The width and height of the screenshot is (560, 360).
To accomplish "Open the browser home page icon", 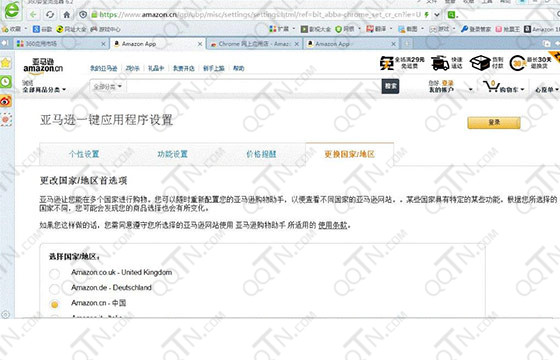I will tap(66, 15).
